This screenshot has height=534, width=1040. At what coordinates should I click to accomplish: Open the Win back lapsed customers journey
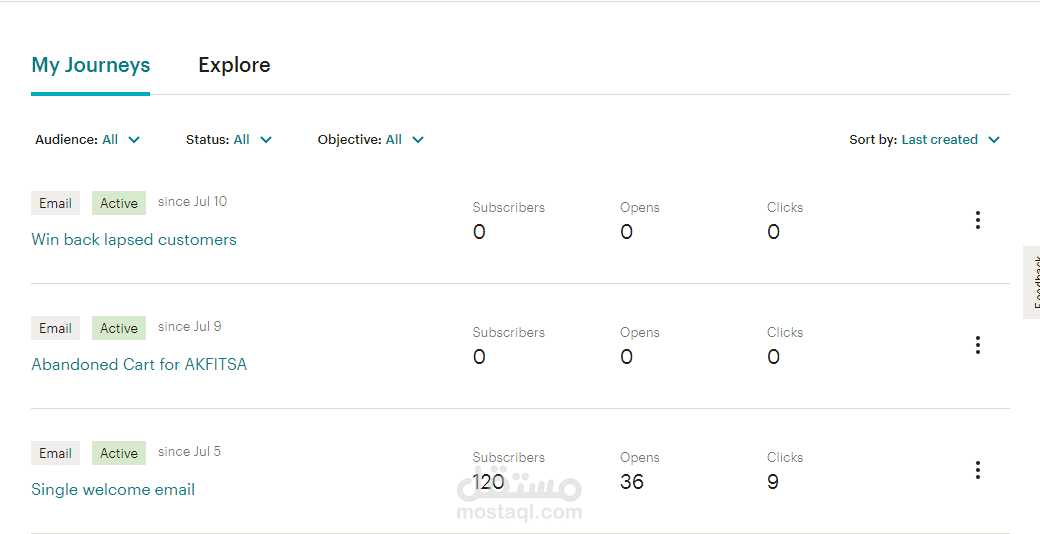pyautogui.click(x=134, y=239)
